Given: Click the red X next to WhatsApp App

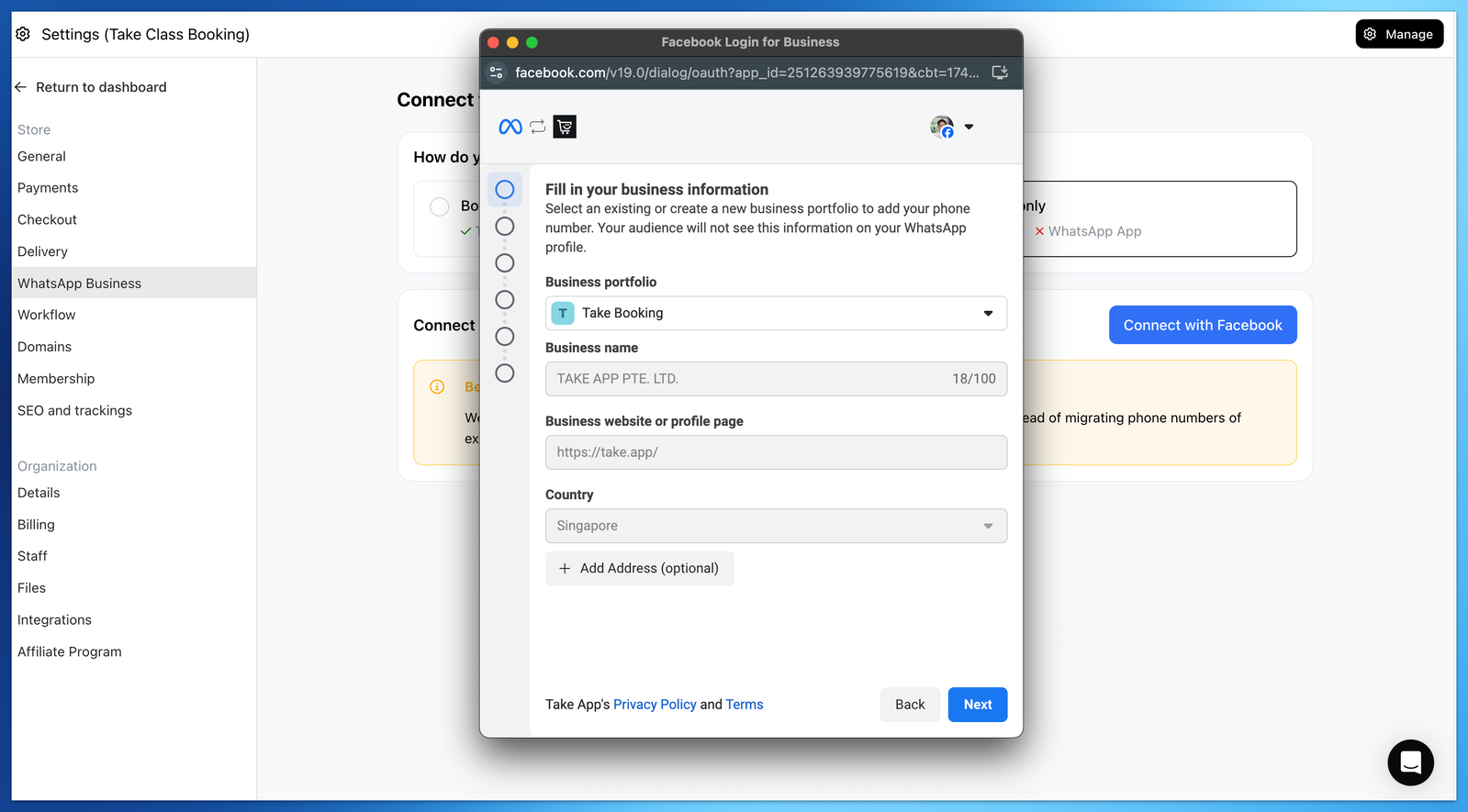Looking at the screenshot, I should click(1039, 231).
